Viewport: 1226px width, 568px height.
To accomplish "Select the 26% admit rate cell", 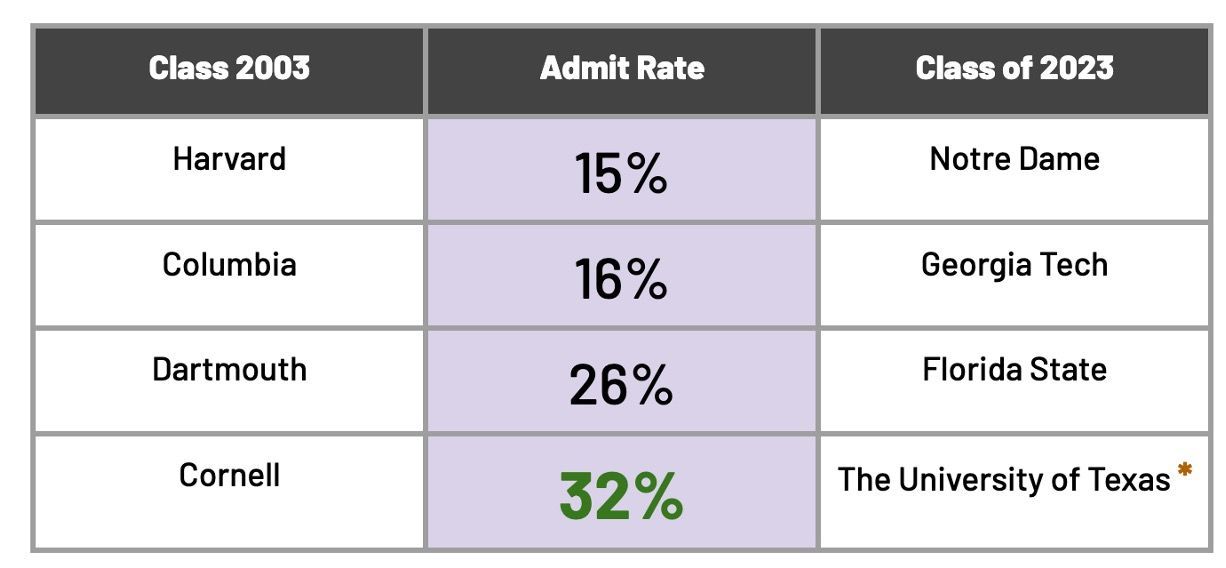I will (x=622, y=380).
